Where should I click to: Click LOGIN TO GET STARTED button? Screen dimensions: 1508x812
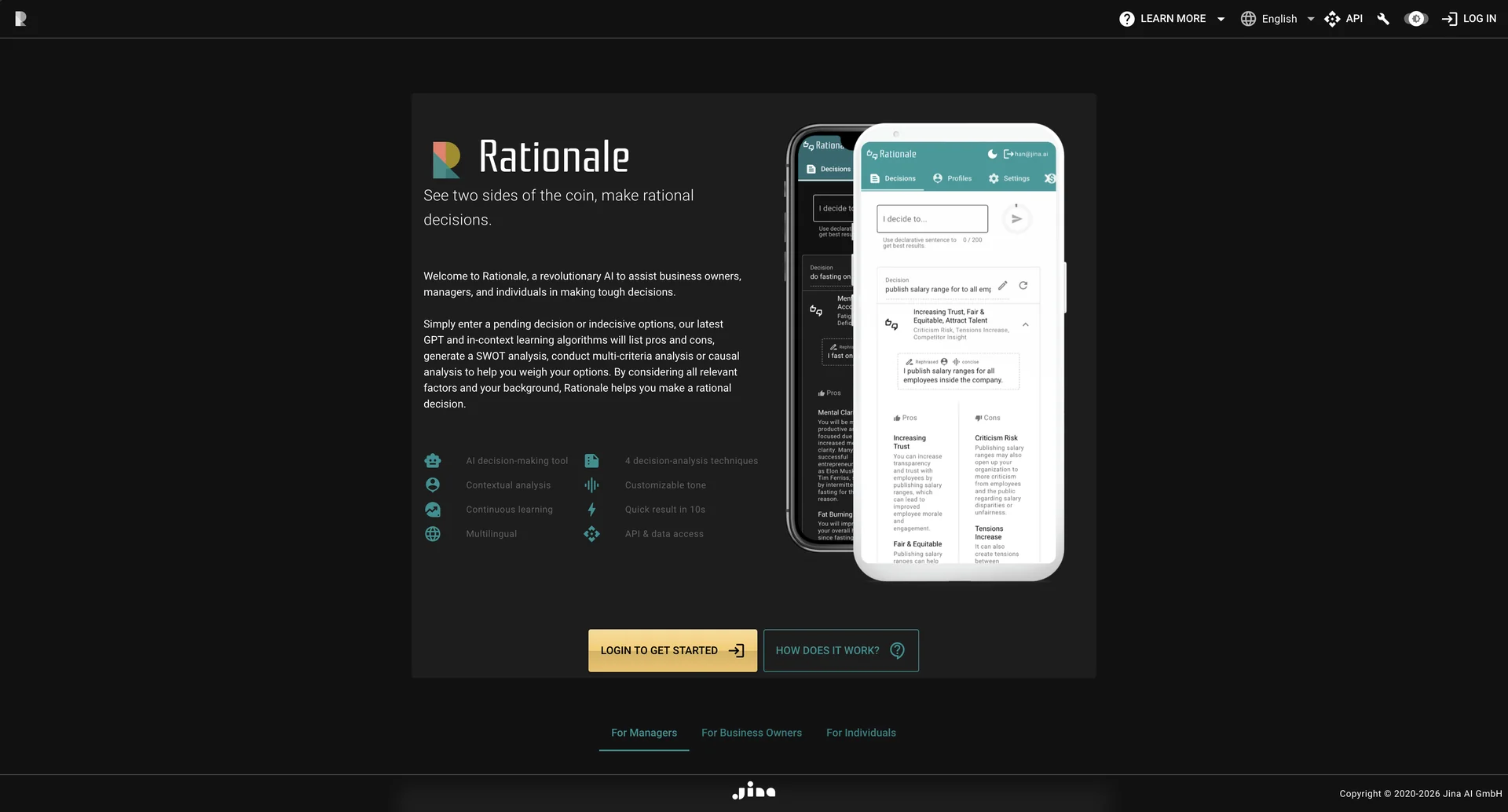tap(672, 650)
